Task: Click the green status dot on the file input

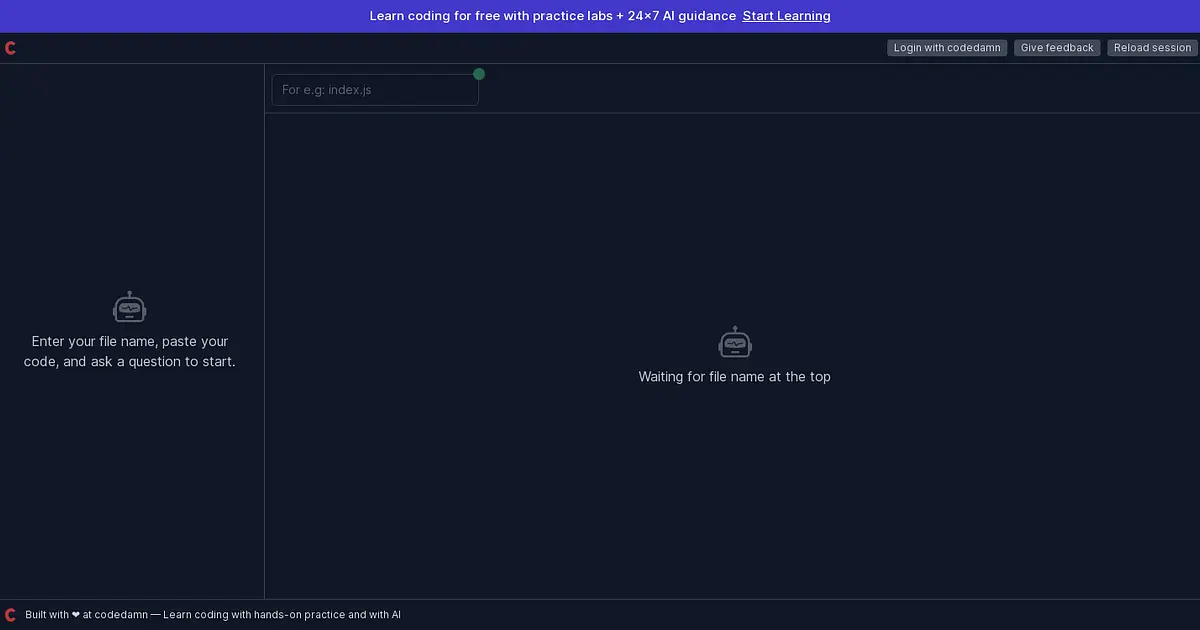Action: click(479, 74)
